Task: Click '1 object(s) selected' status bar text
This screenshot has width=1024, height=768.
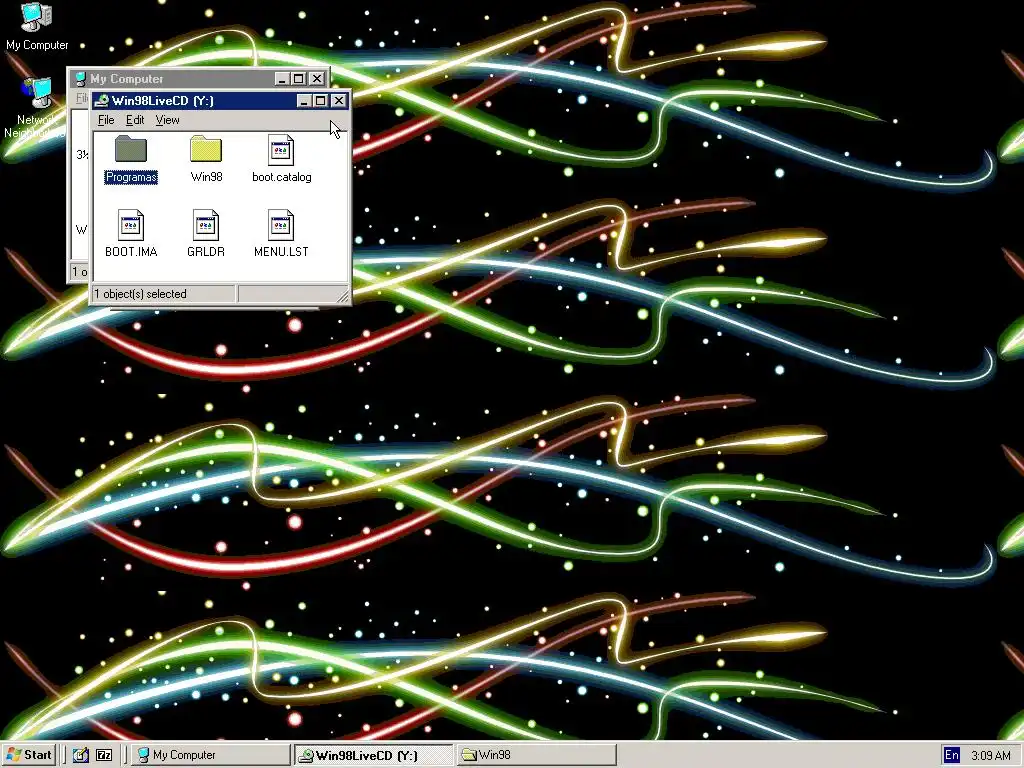Action: [140, 294]
